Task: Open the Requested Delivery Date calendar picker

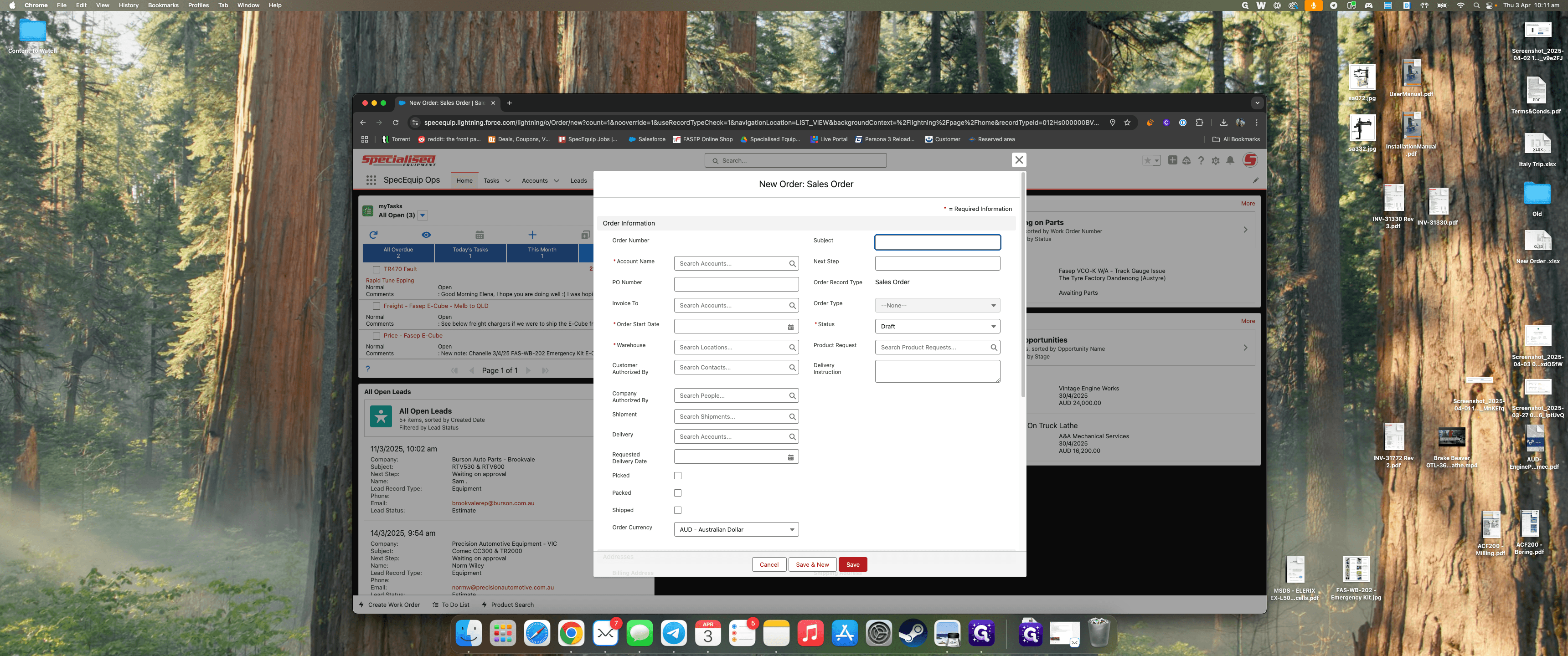Action: coord(791,457)
